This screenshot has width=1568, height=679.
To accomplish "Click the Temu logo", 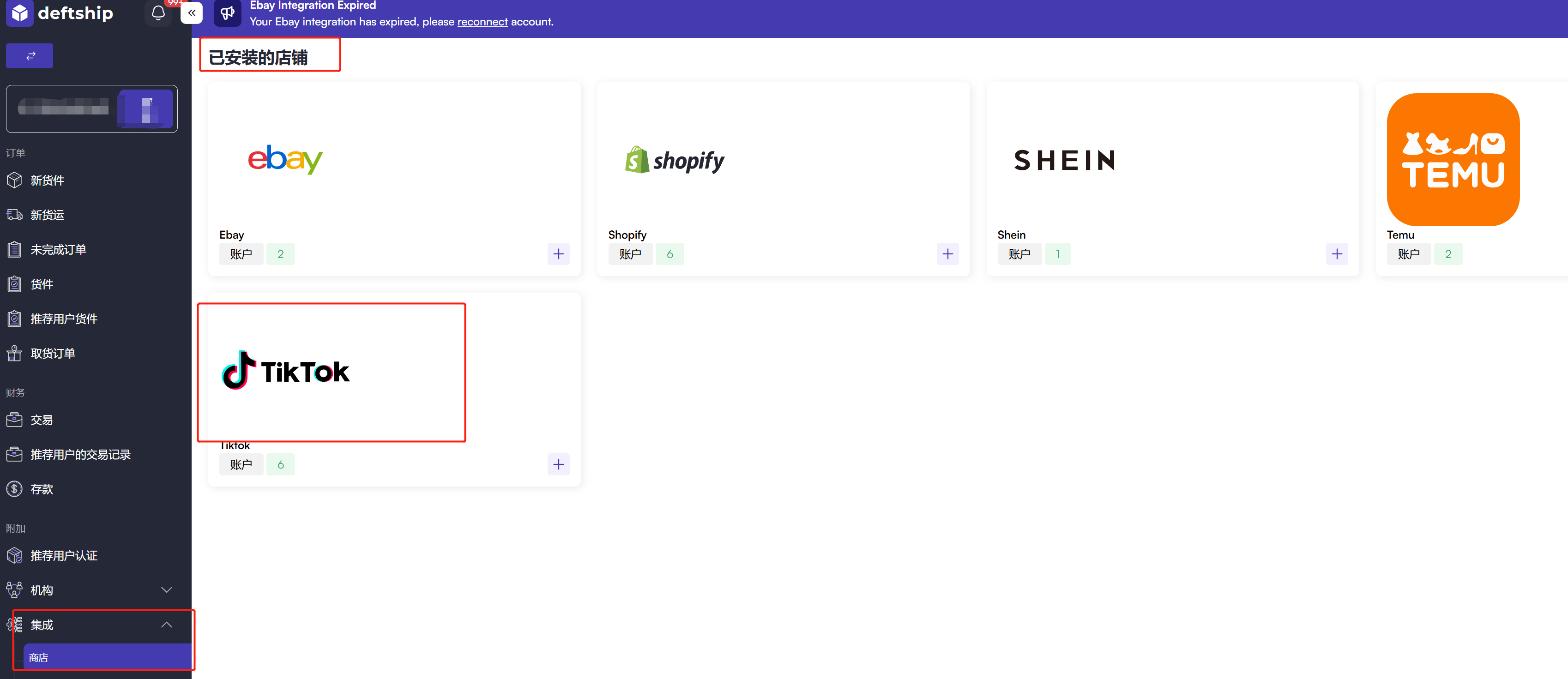I will 1453,159.
